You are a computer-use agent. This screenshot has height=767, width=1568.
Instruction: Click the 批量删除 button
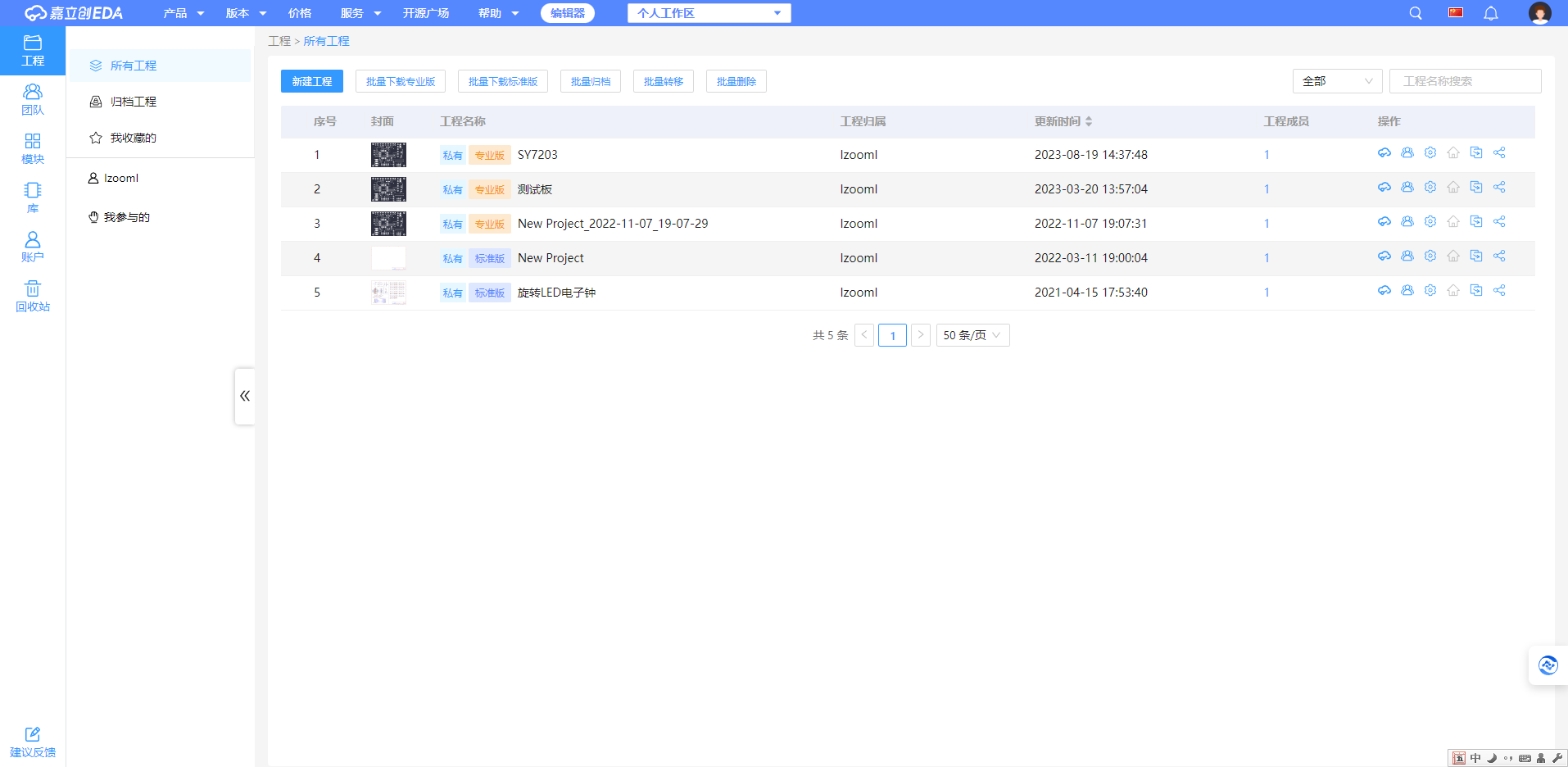click(x=736, y=81)
